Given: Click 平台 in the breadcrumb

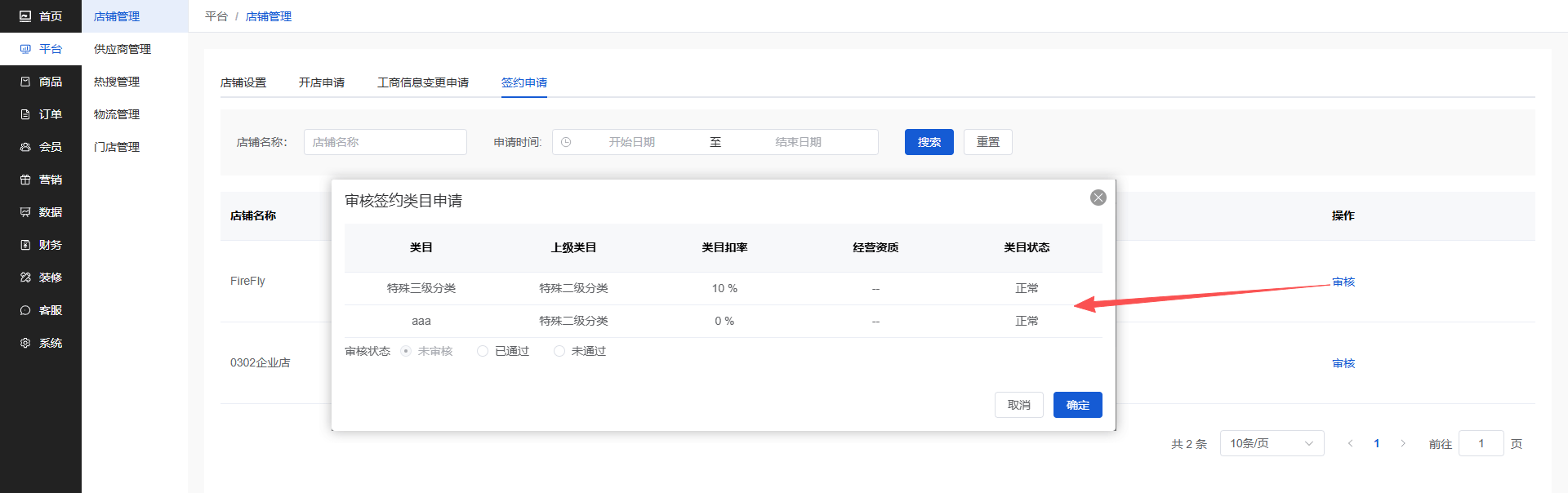Looking at the screenshot, I should (x=216, y=16).
